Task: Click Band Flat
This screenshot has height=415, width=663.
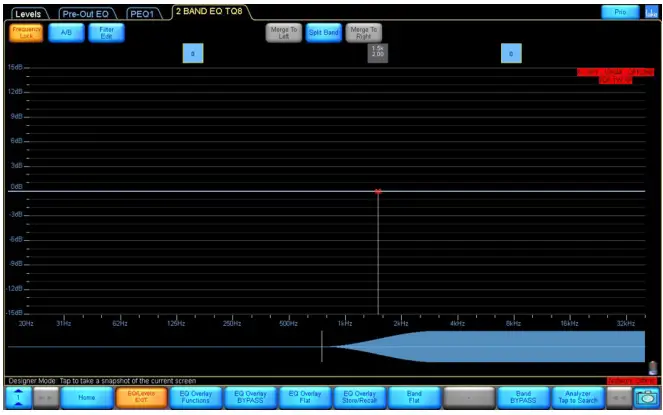Action: pos(414,398)
